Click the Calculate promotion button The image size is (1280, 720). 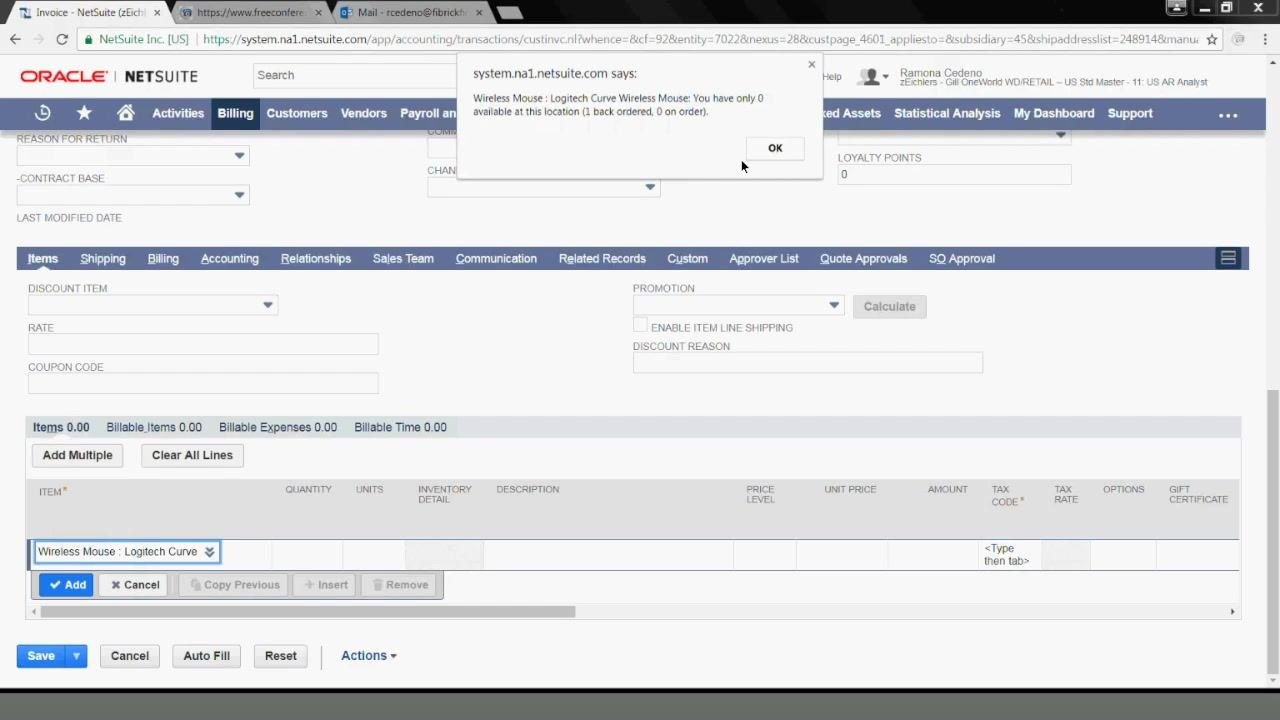pos(889,306)
